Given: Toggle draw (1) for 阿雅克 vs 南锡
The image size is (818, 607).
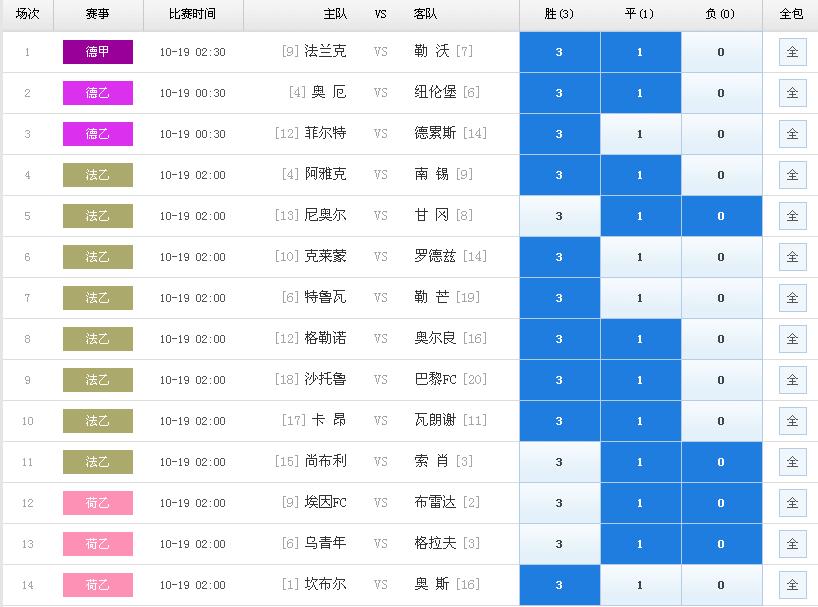Looking at the screenshot, I should (x=641, y=175).
